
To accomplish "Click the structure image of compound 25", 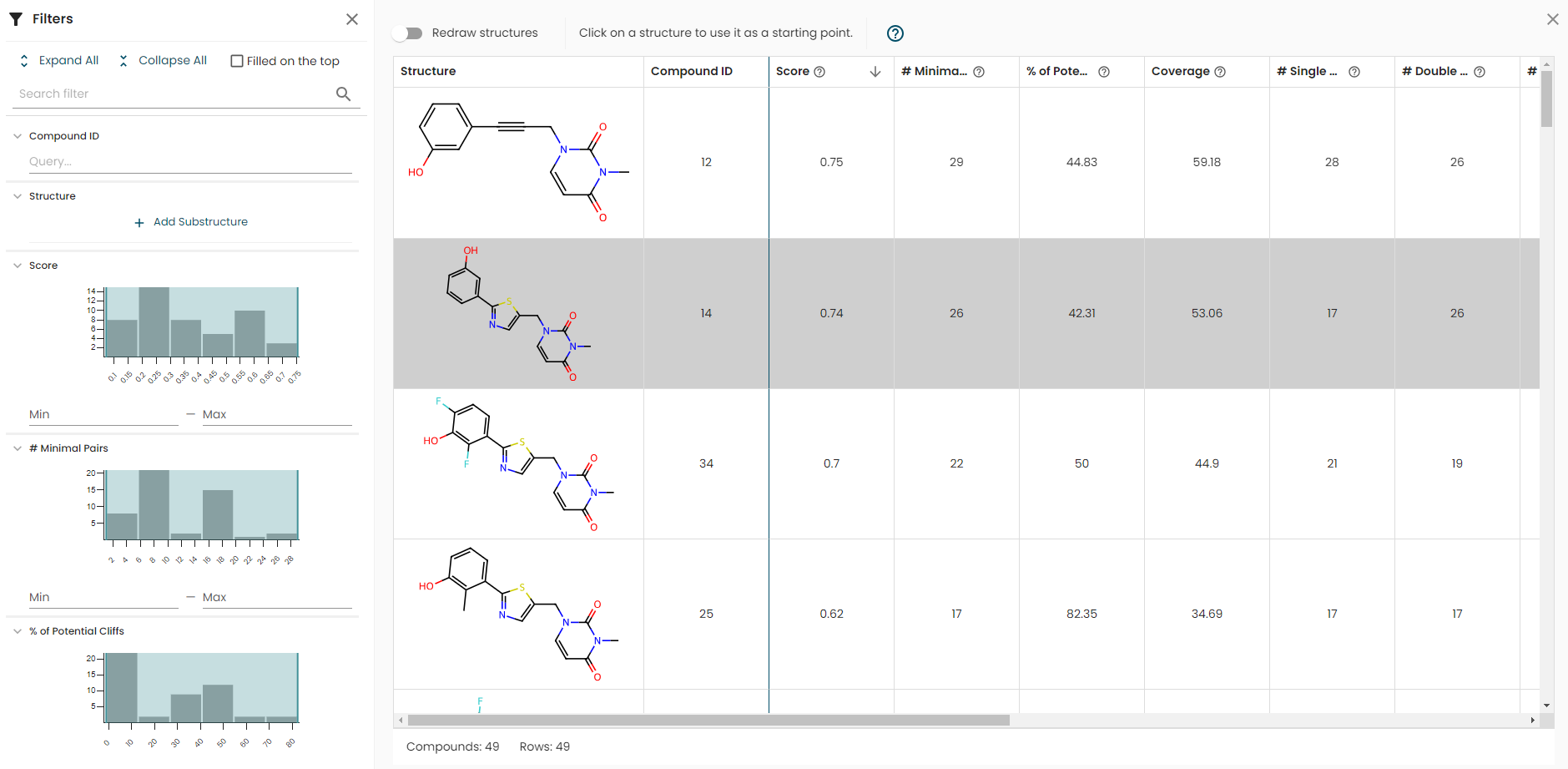I will coord(518,614).
